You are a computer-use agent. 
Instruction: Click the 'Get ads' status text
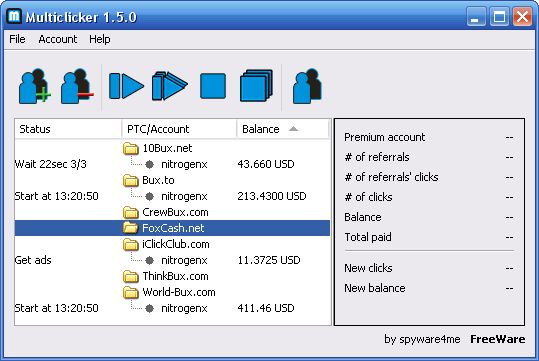[33, 260]
